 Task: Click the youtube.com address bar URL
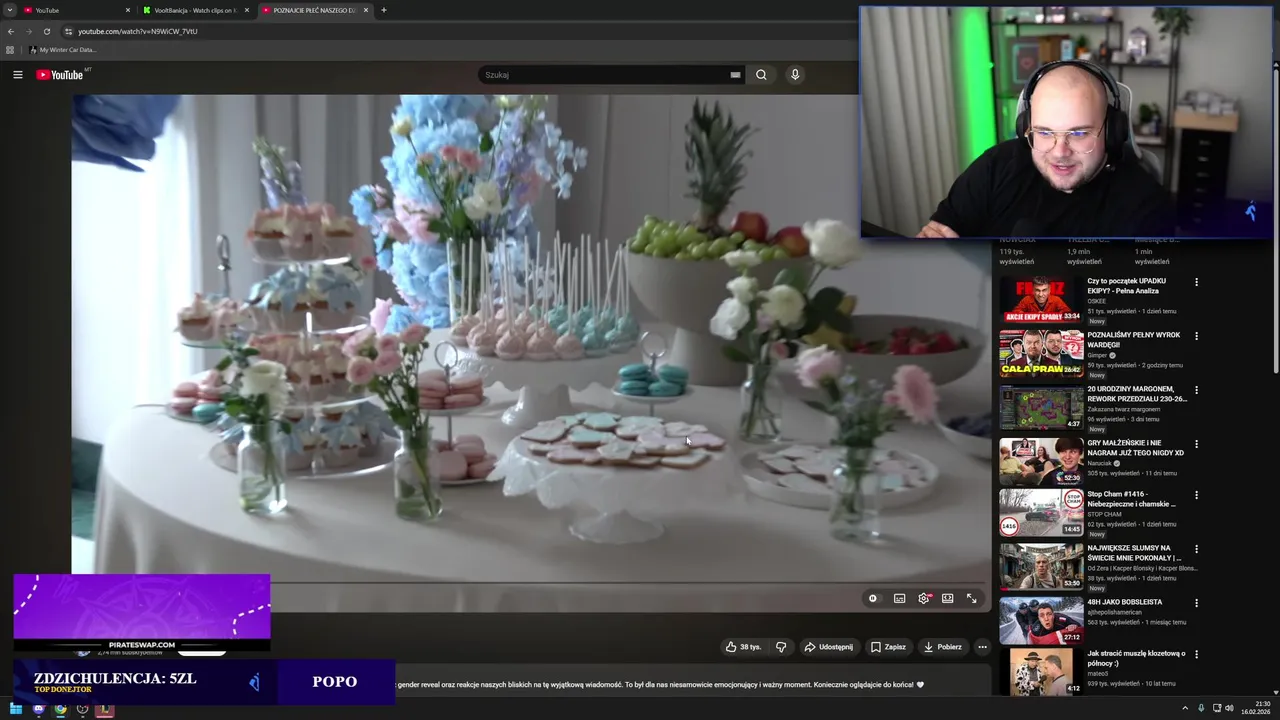(x=138, y=31)
